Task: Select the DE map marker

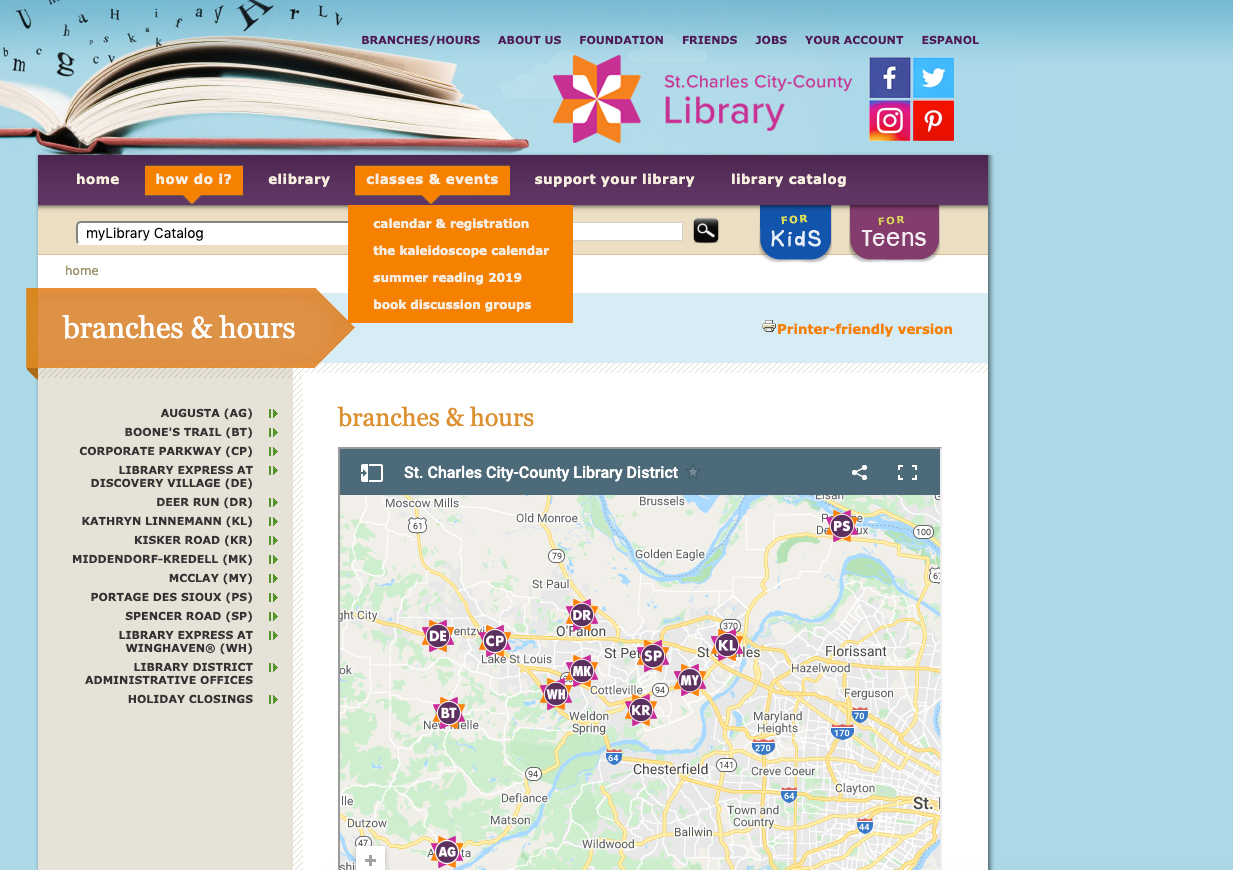Action: tap(437, 635)
